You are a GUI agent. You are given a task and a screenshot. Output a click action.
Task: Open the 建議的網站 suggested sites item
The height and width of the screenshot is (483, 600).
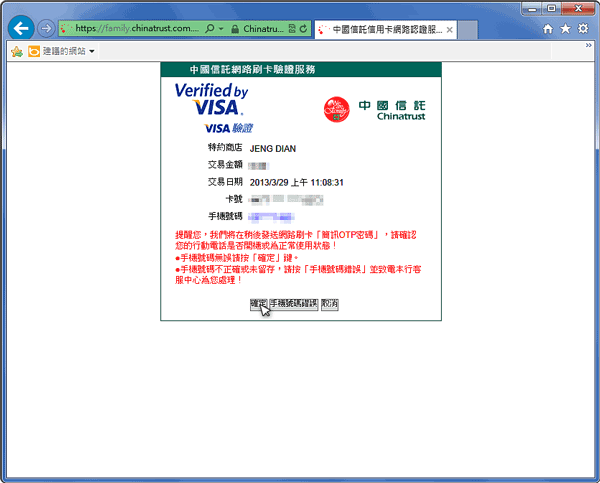[x=61, y=51]
